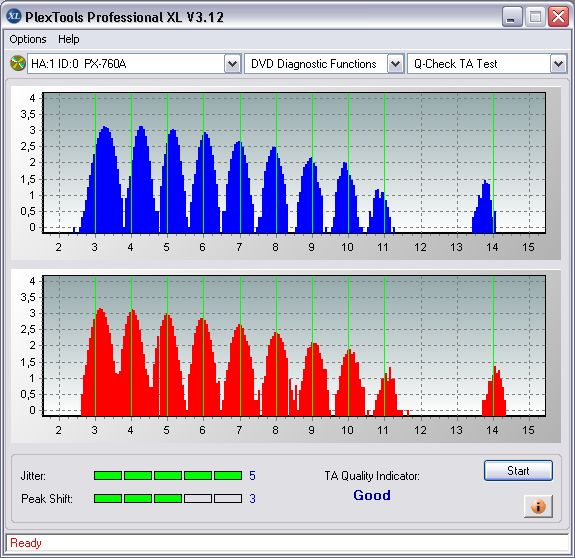Click the first green Jitter indicator bar
The image size is (575, 558).
coord(108,476)
